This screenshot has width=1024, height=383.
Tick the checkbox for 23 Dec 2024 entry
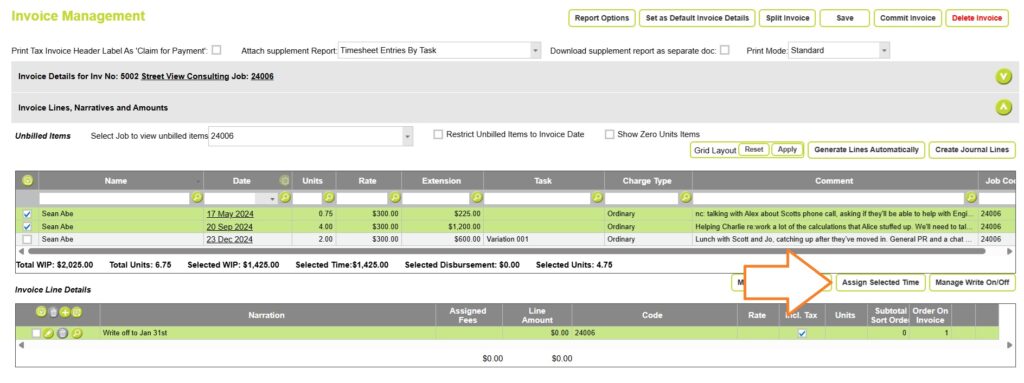point(27,239)
